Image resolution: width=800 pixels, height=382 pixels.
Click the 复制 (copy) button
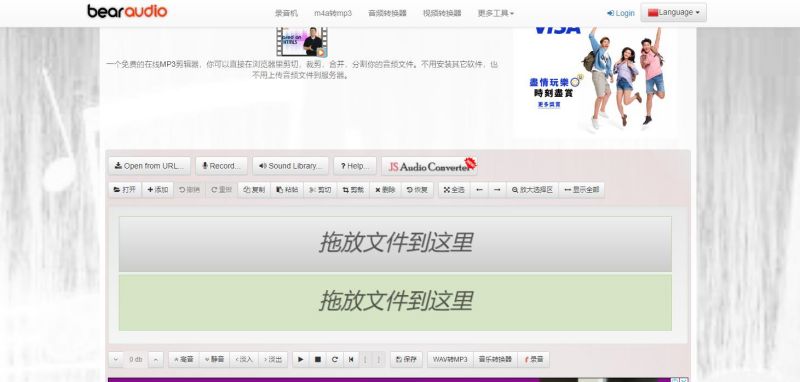[x=254, y=190]
